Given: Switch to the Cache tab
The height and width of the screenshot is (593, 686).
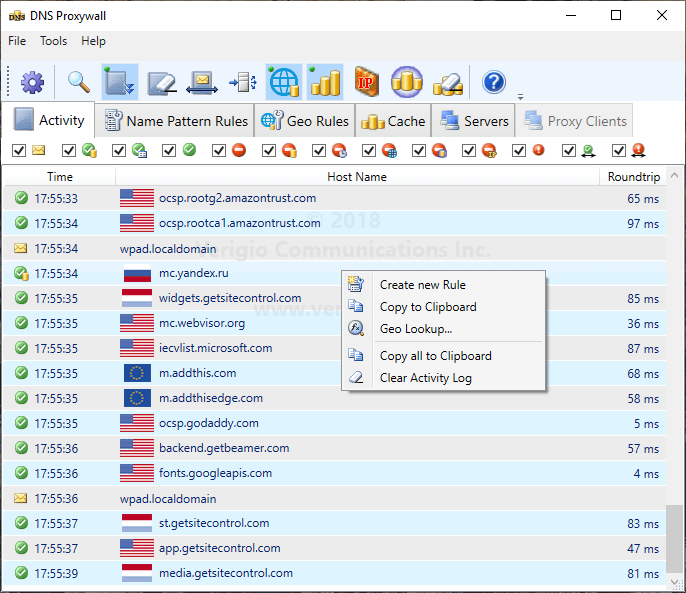Looking at the screenshot, I should pyautogui.click(x=393, y=121).
